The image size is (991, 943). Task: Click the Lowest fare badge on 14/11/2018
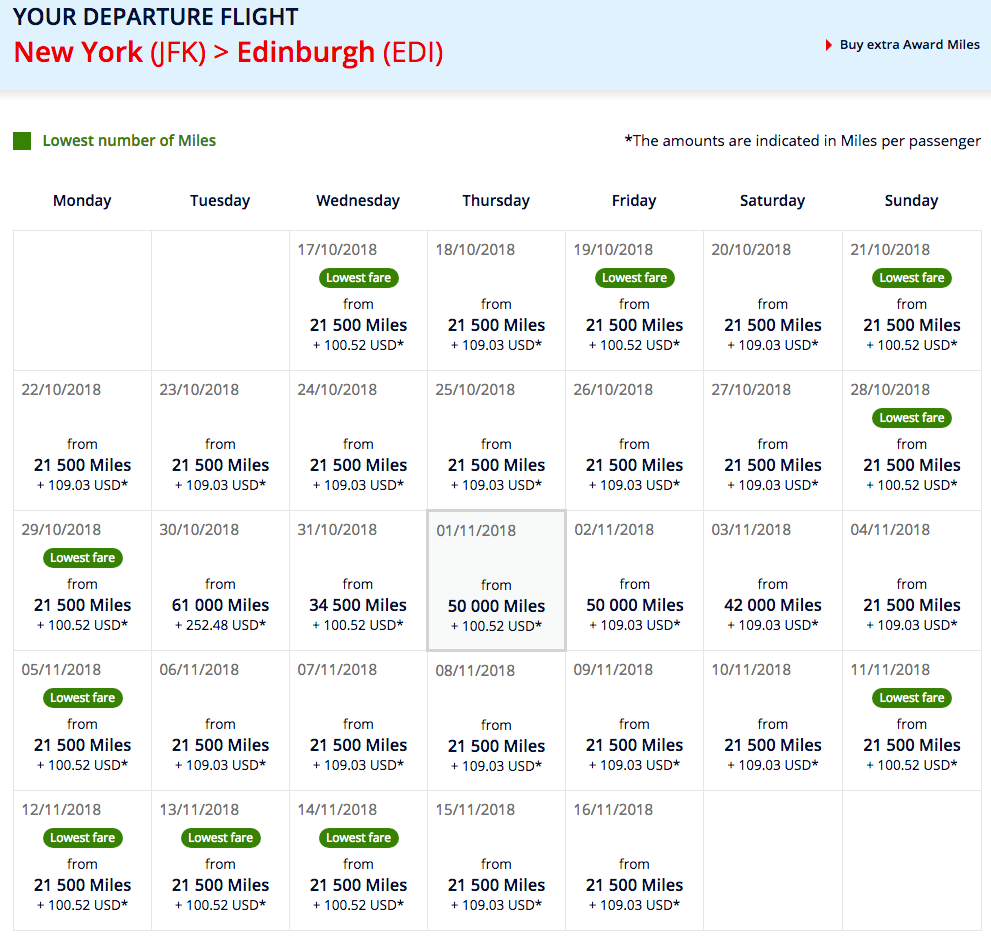click(358, 837)
